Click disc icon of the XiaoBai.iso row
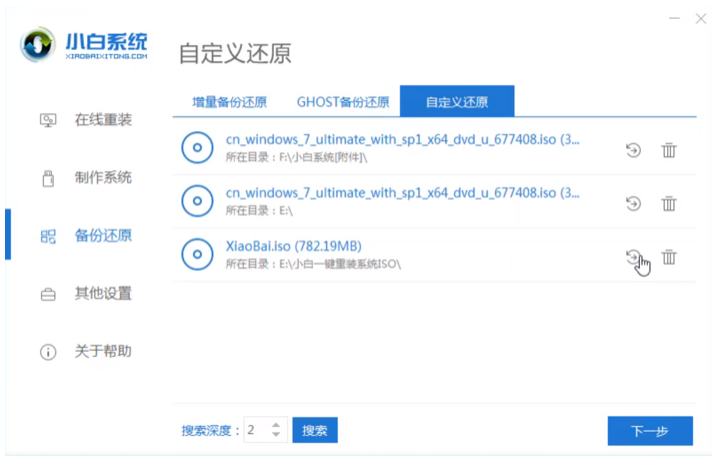Image resolution: width=718 pixels, height=462 pixels. click(197, 254)
